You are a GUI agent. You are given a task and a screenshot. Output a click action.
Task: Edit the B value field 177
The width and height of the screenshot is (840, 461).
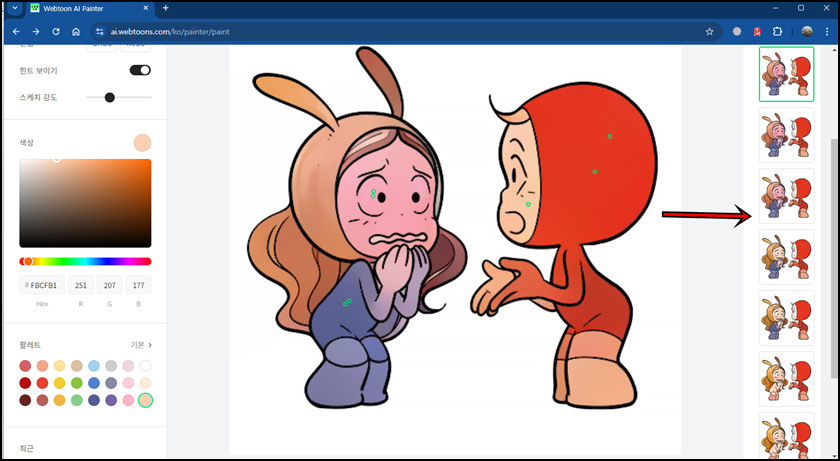[x=138, y=285]
